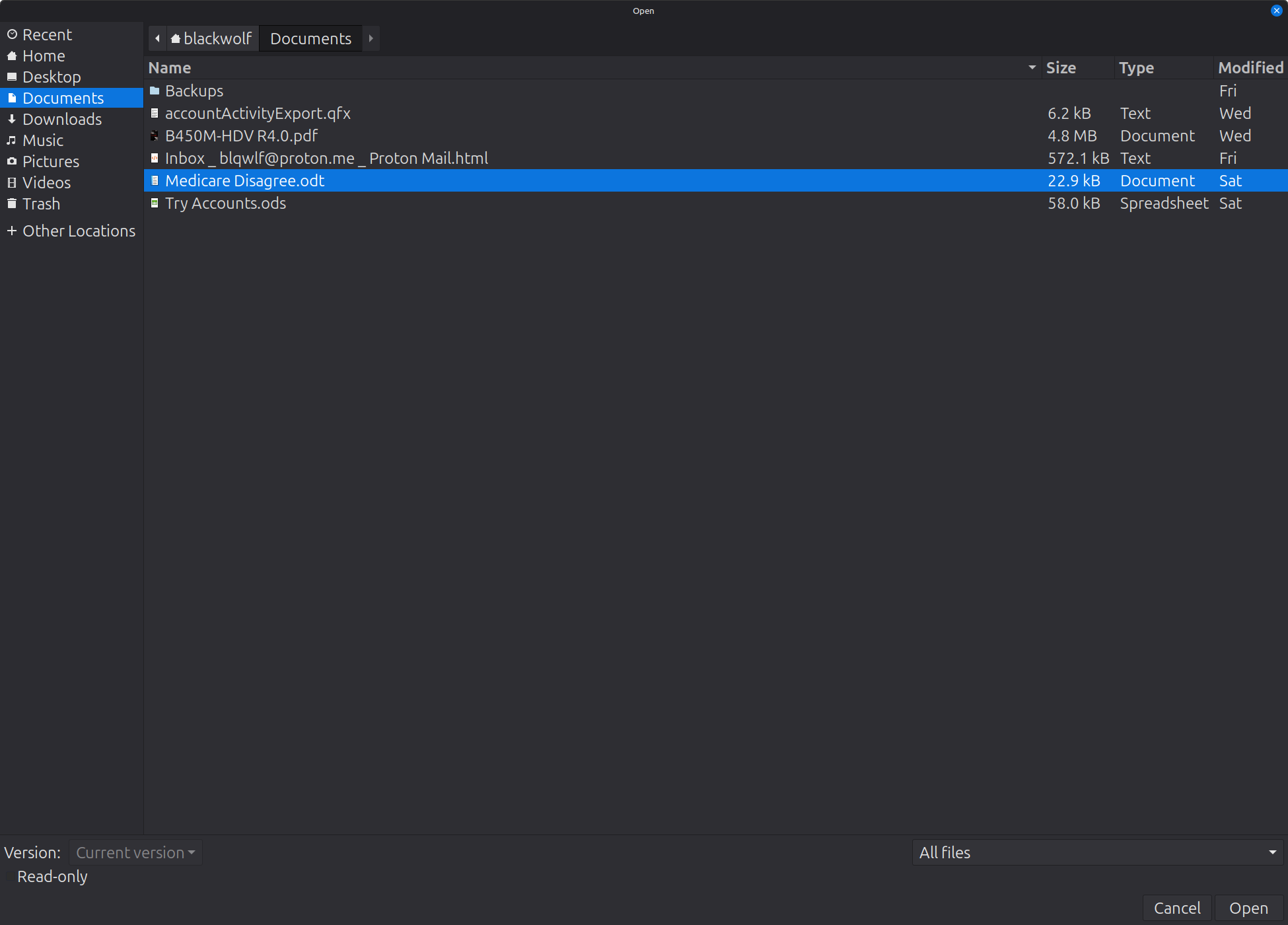The image size is (1288, 925).
Task: Click the Music note icon
Action: click(12, 140)
